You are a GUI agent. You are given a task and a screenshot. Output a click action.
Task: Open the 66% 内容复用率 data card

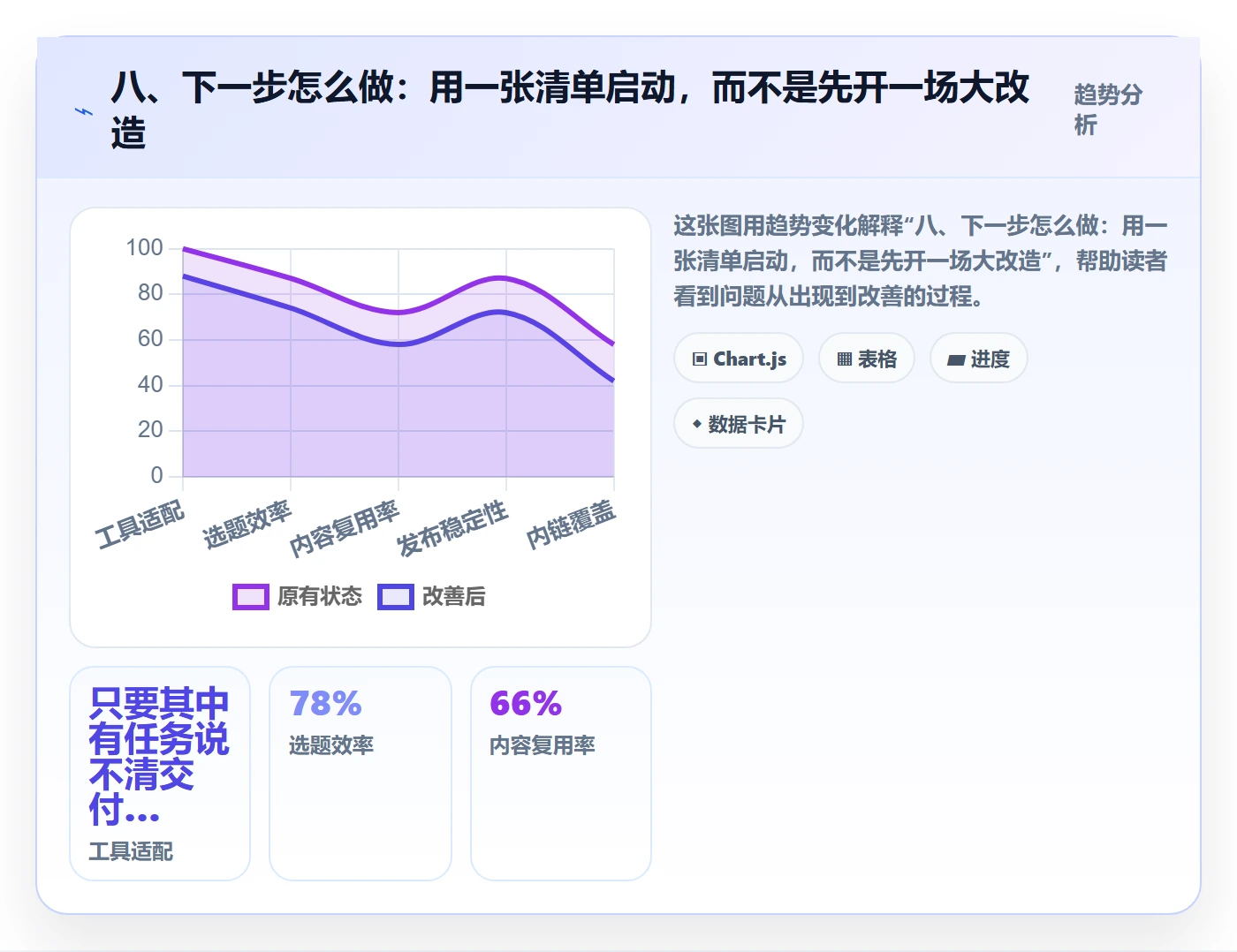tap(561, 774)
